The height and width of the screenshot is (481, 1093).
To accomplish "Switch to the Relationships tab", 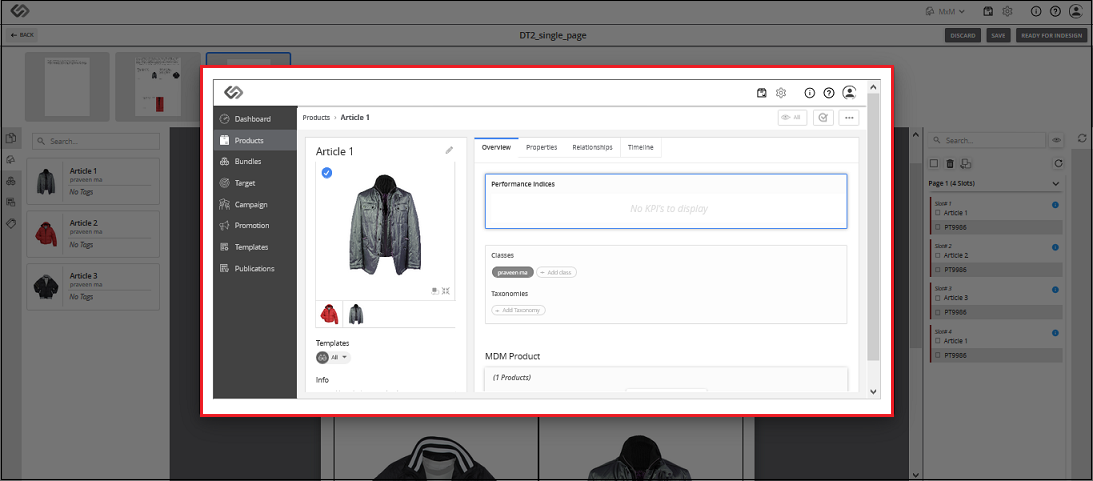I will coord(593,148).
